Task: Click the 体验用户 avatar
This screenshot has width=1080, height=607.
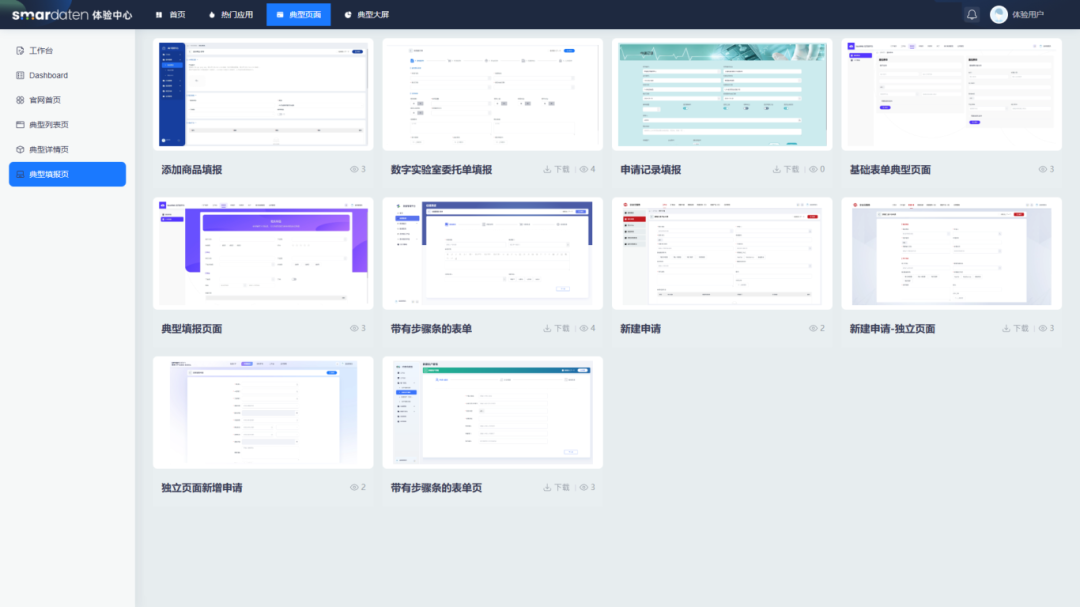Action: tap(999, 14)
